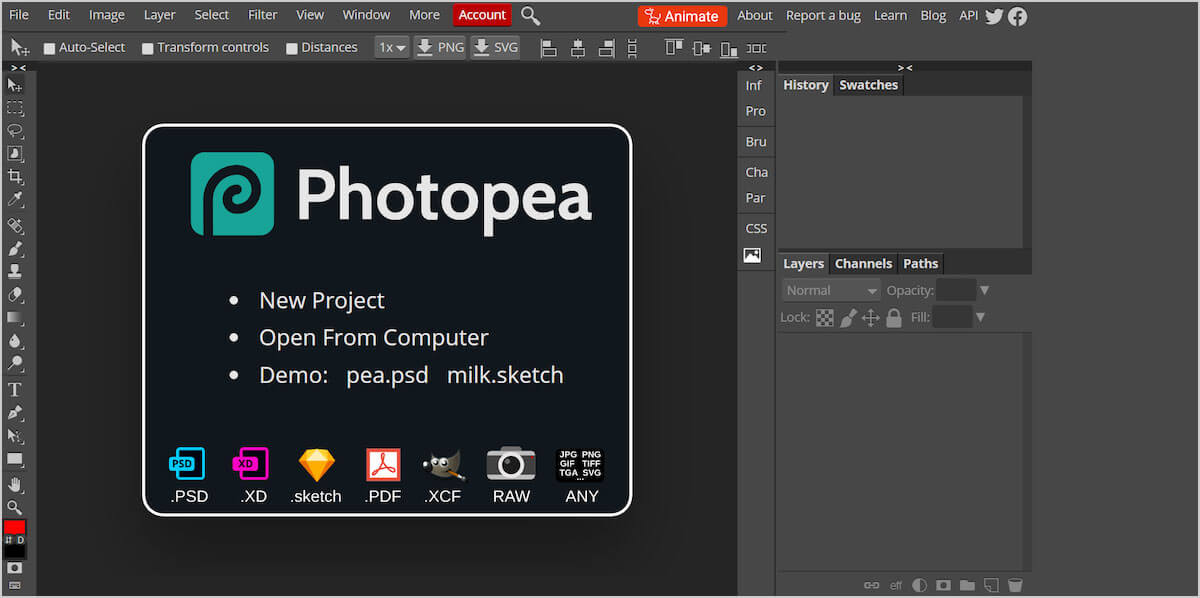The image size is (1200, 598).
Task: Open the Twitter icon link
Action: coord(994,15)
